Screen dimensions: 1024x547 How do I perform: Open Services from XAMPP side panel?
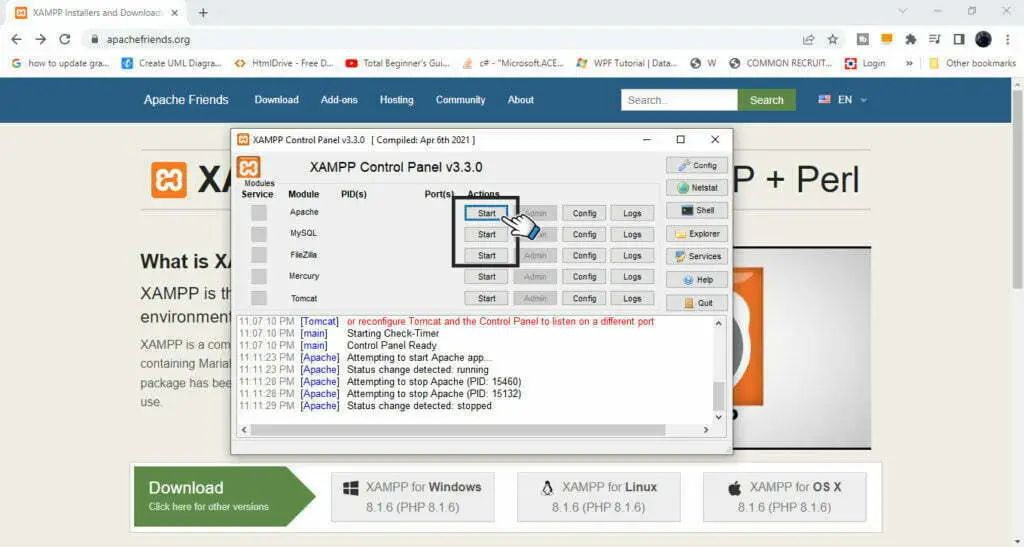point(697,257)
